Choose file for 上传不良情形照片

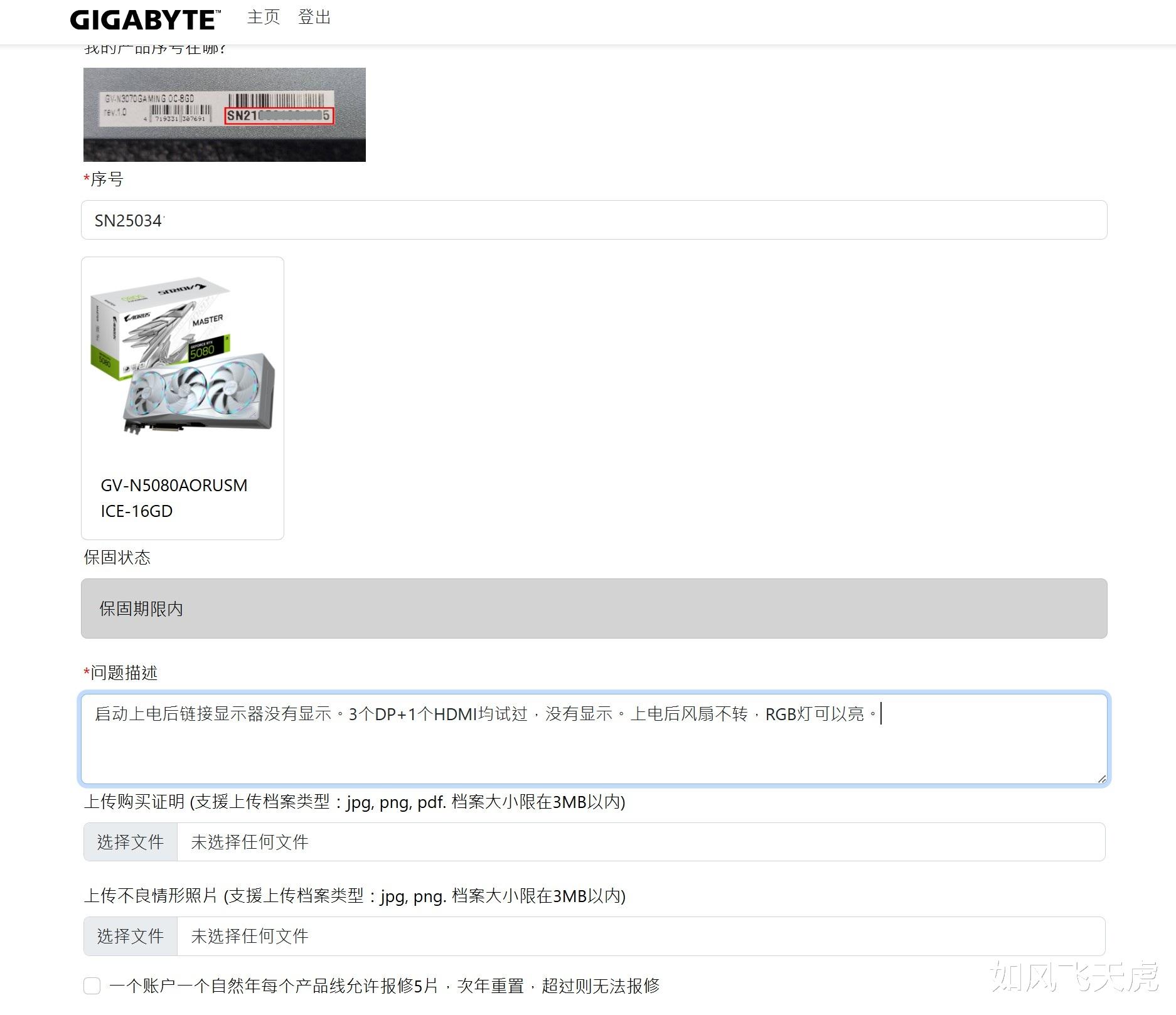(131, 936)
